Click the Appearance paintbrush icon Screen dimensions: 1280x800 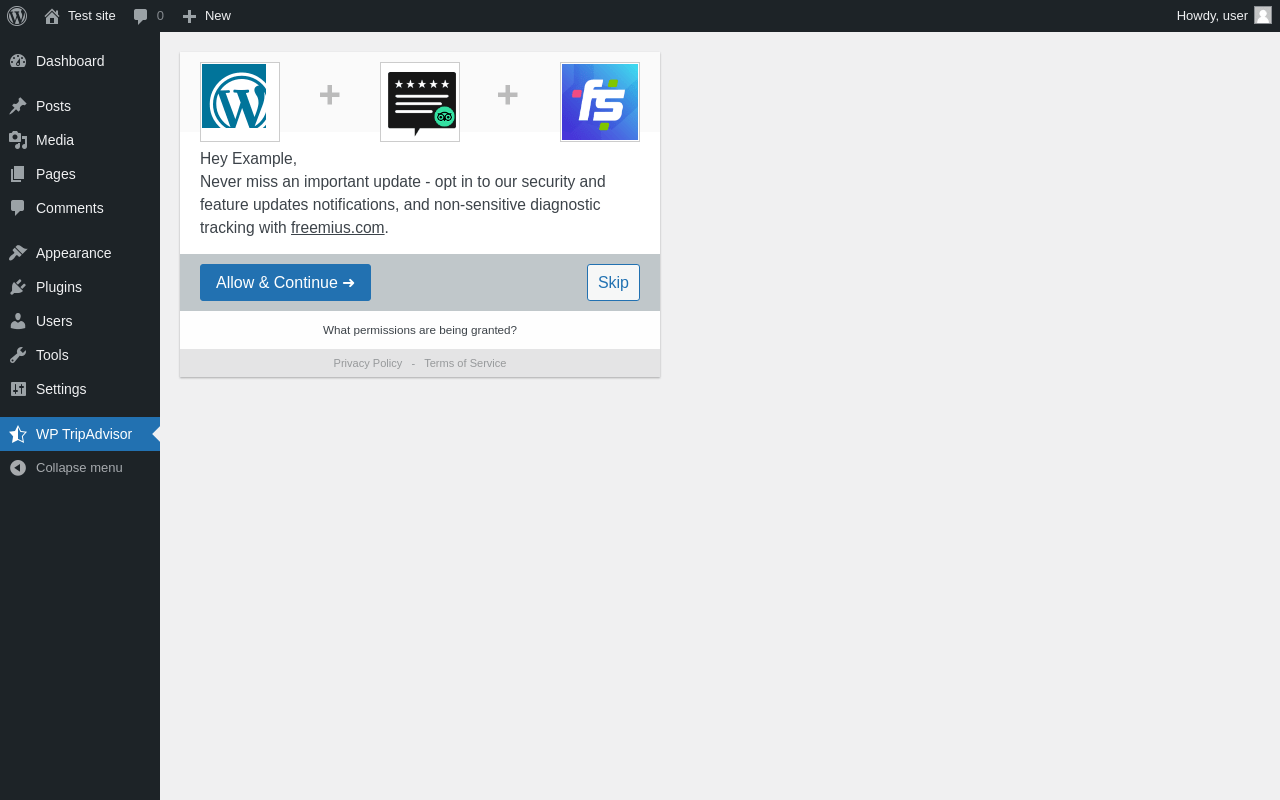coord(18,253)
